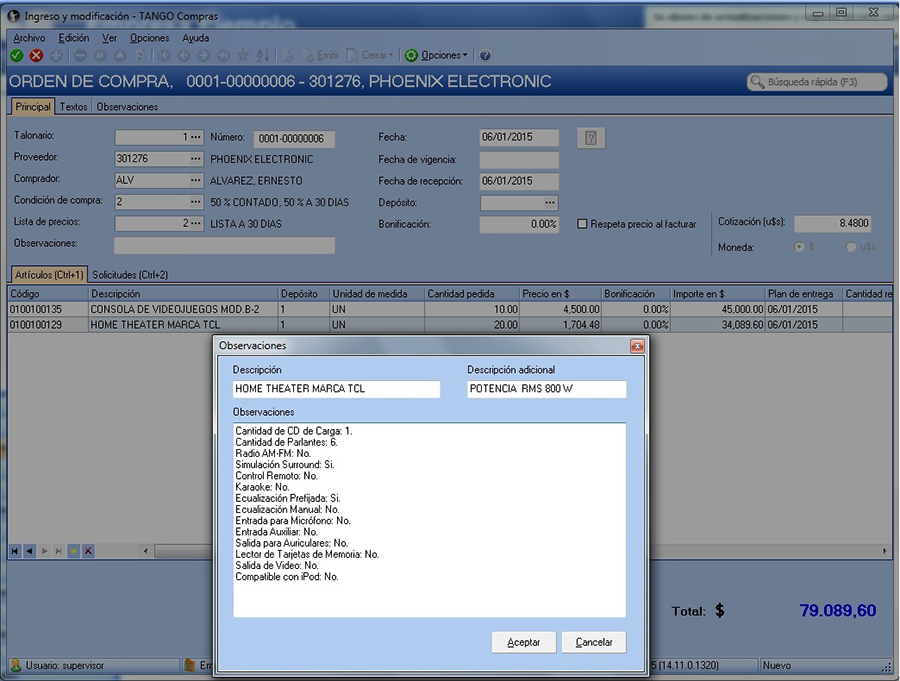900x681 pixels.
Task: Switch to the Textos tab
Action: (73, 107)
